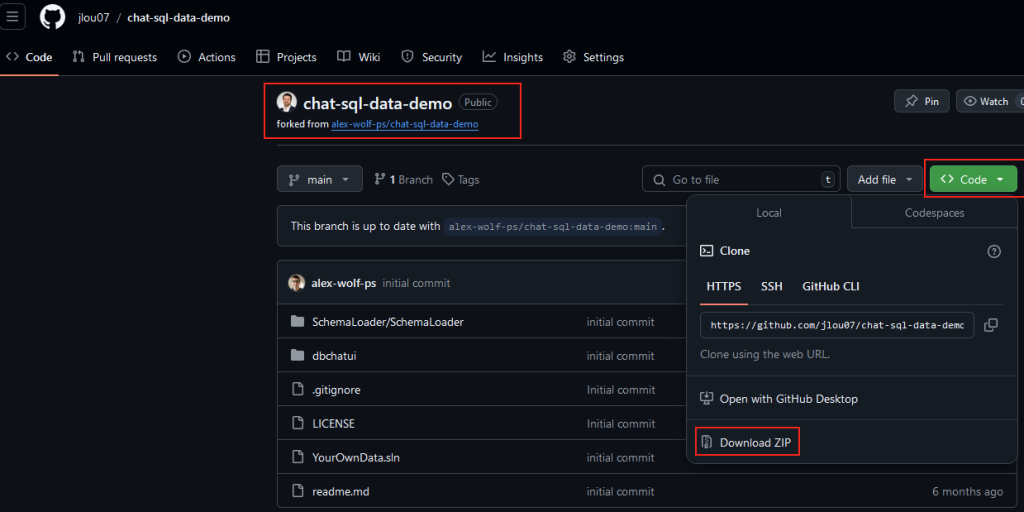Click the alex-wolf-ps/chat-sql-data-demo:main branch reference
Image resolution: width=1024 pixels, height=512 pixels.
[x=553, y=227]
